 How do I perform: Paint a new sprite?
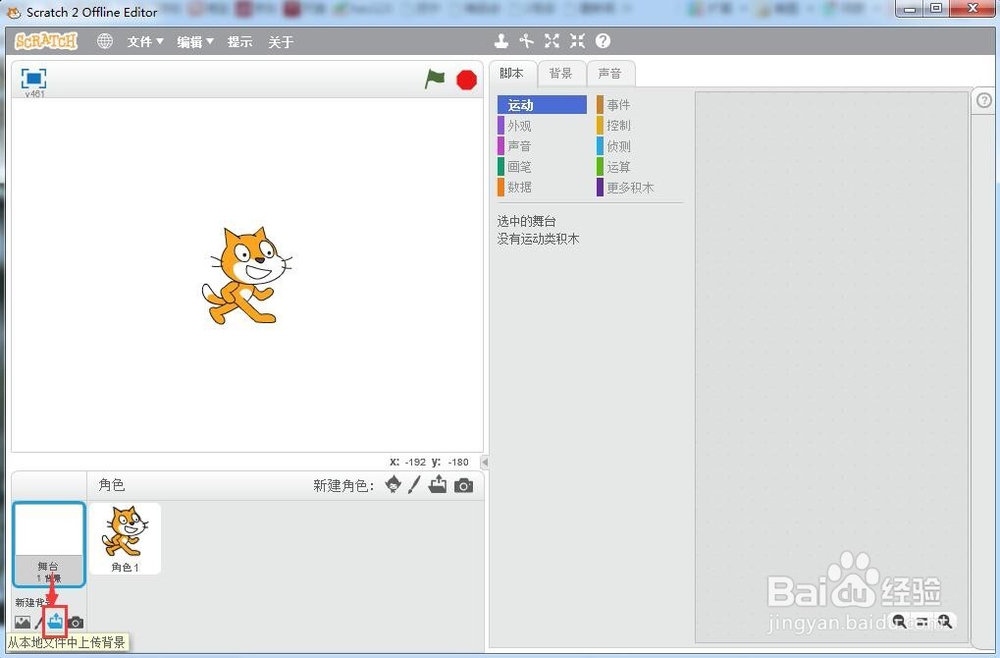pyautogui.click(x=415, y=485)
